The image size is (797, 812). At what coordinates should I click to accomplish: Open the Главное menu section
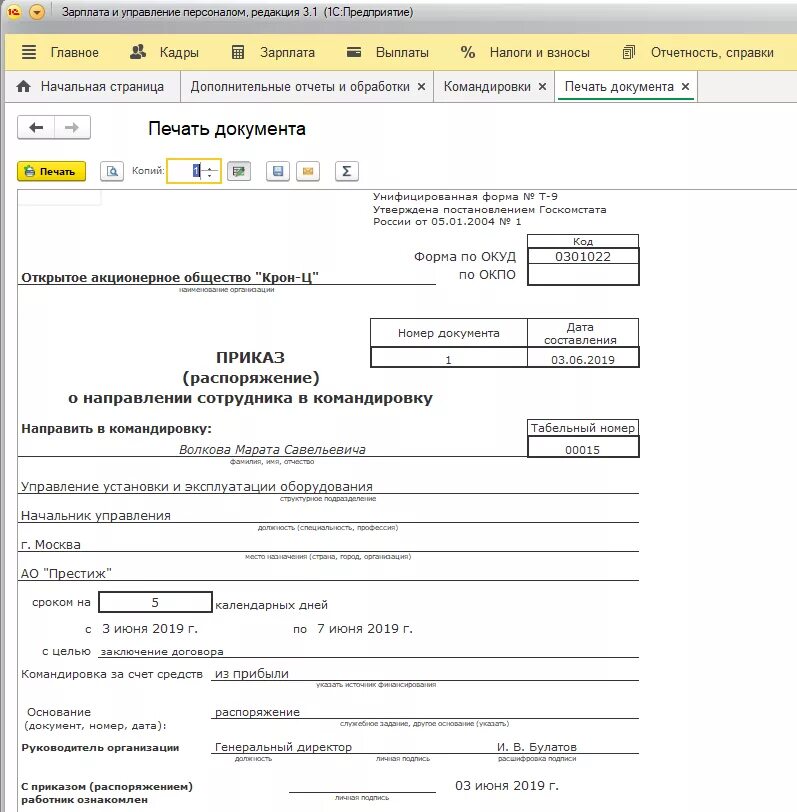point(75,52)
